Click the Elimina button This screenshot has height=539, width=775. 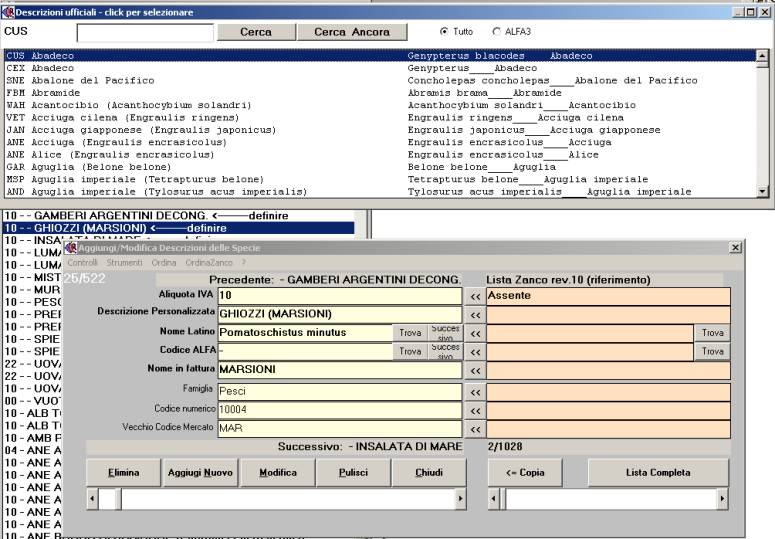pos(124,473)
